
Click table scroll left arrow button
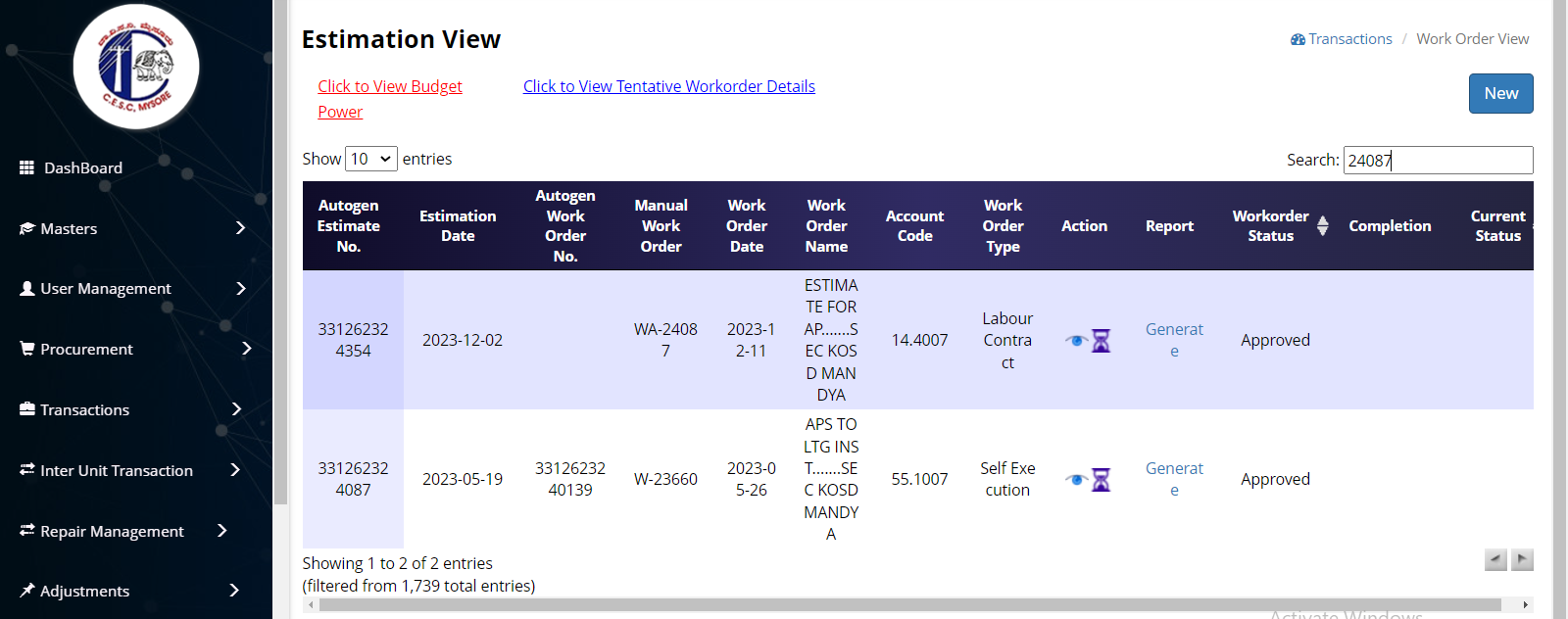click(x=1495, y=559)
